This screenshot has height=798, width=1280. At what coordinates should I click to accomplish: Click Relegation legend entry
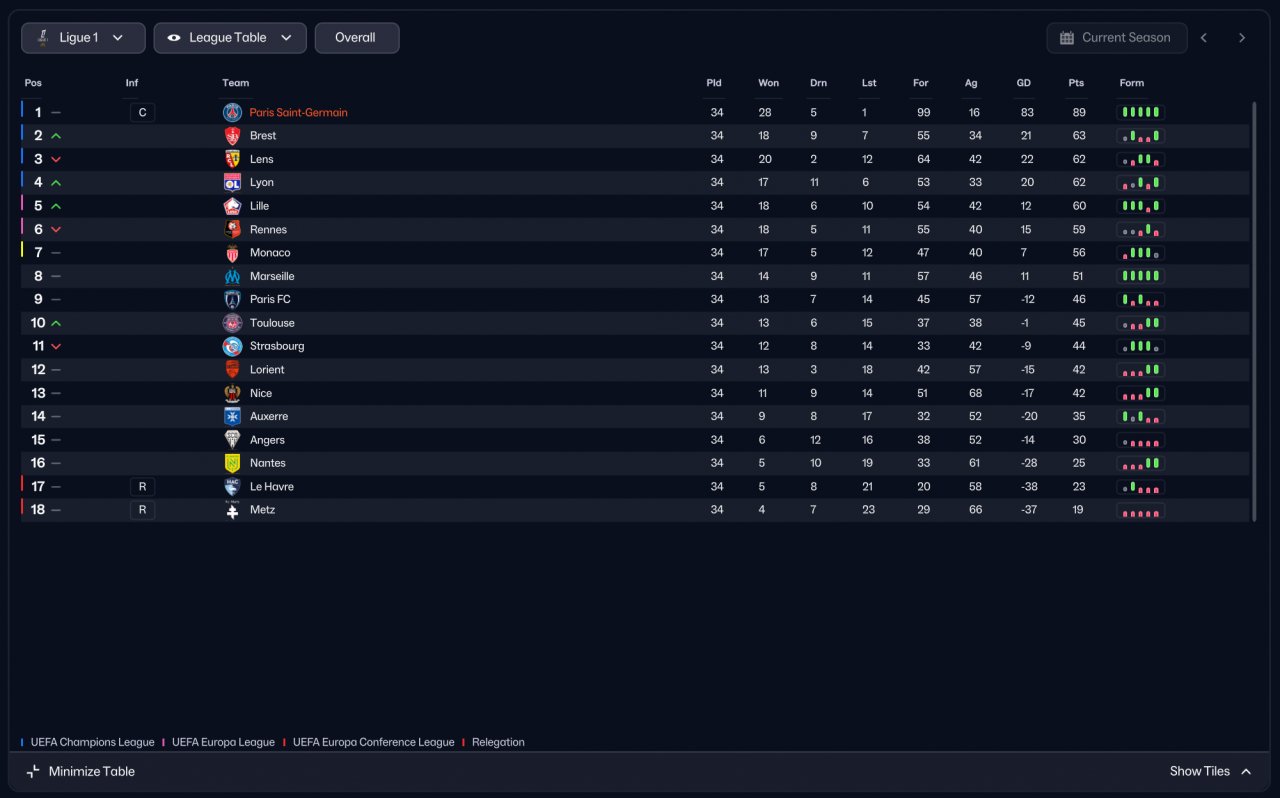[x=494, y=743]
